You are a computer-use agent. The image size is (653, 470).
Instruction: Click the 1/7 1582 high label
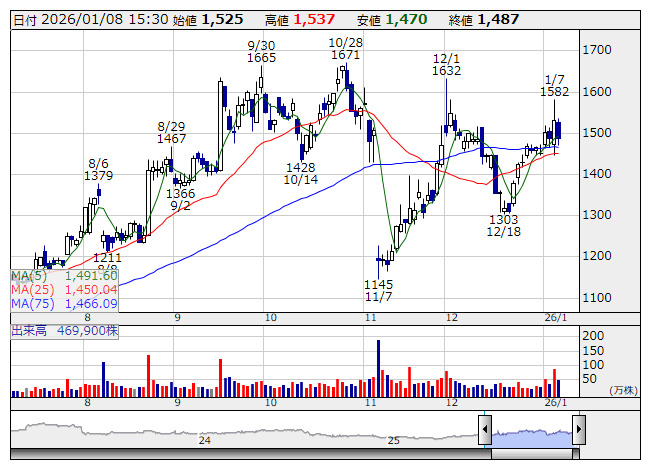554,85
